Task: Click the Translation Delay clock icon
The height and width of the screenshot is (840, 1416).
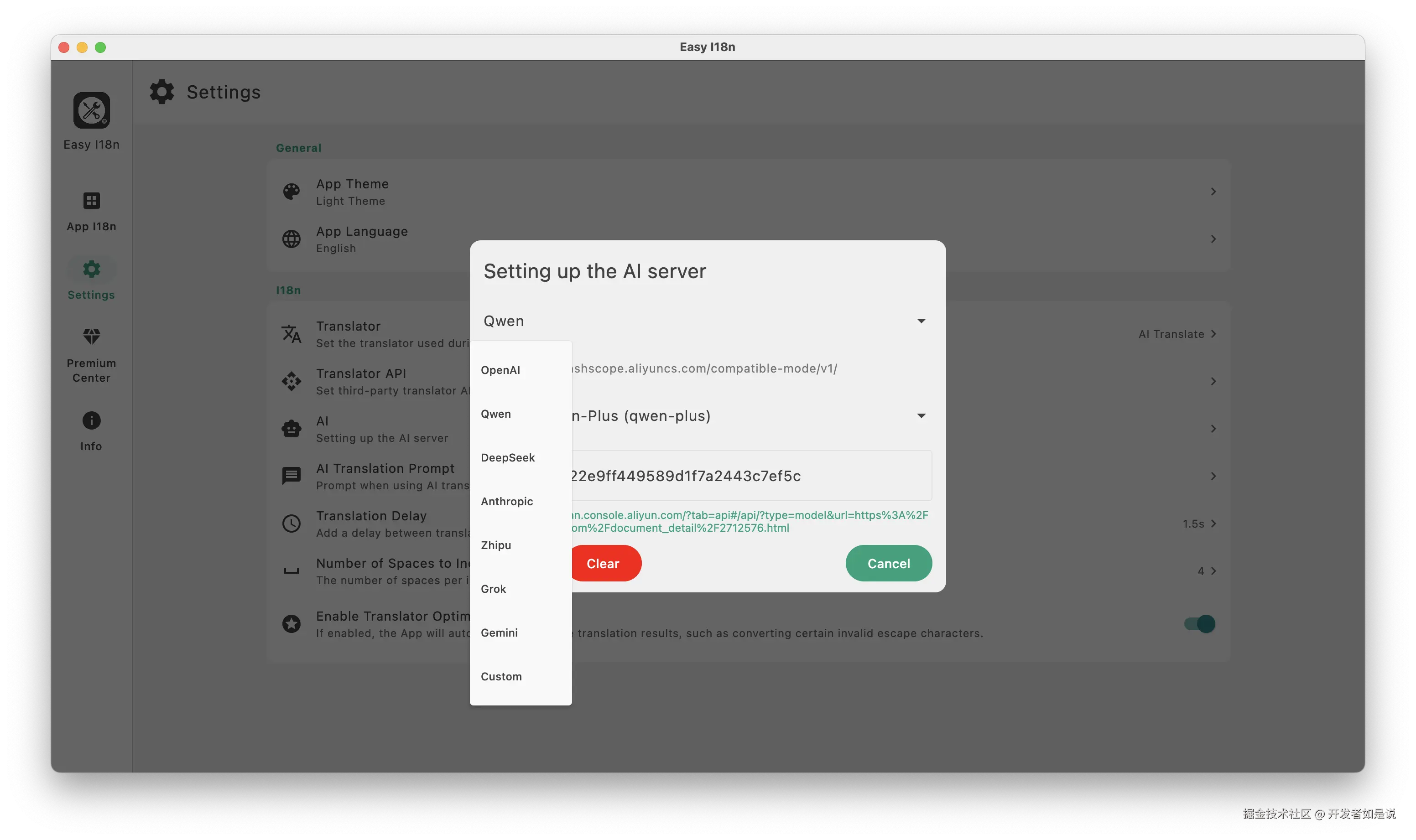Action: (292, 523)
